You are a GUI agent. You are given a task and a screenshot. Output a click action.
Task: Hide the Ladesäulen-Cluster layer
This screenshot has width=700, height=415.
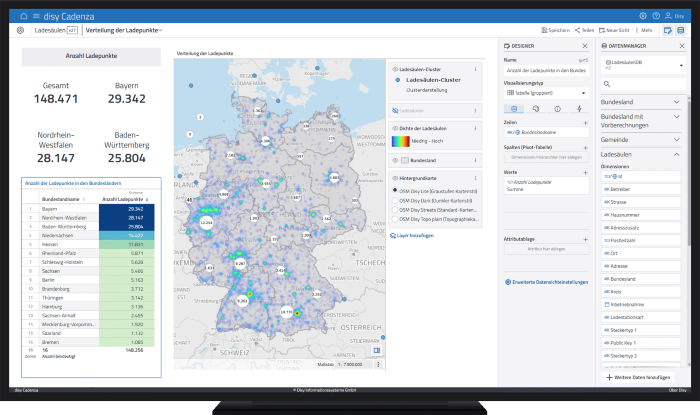coord(395,69)
